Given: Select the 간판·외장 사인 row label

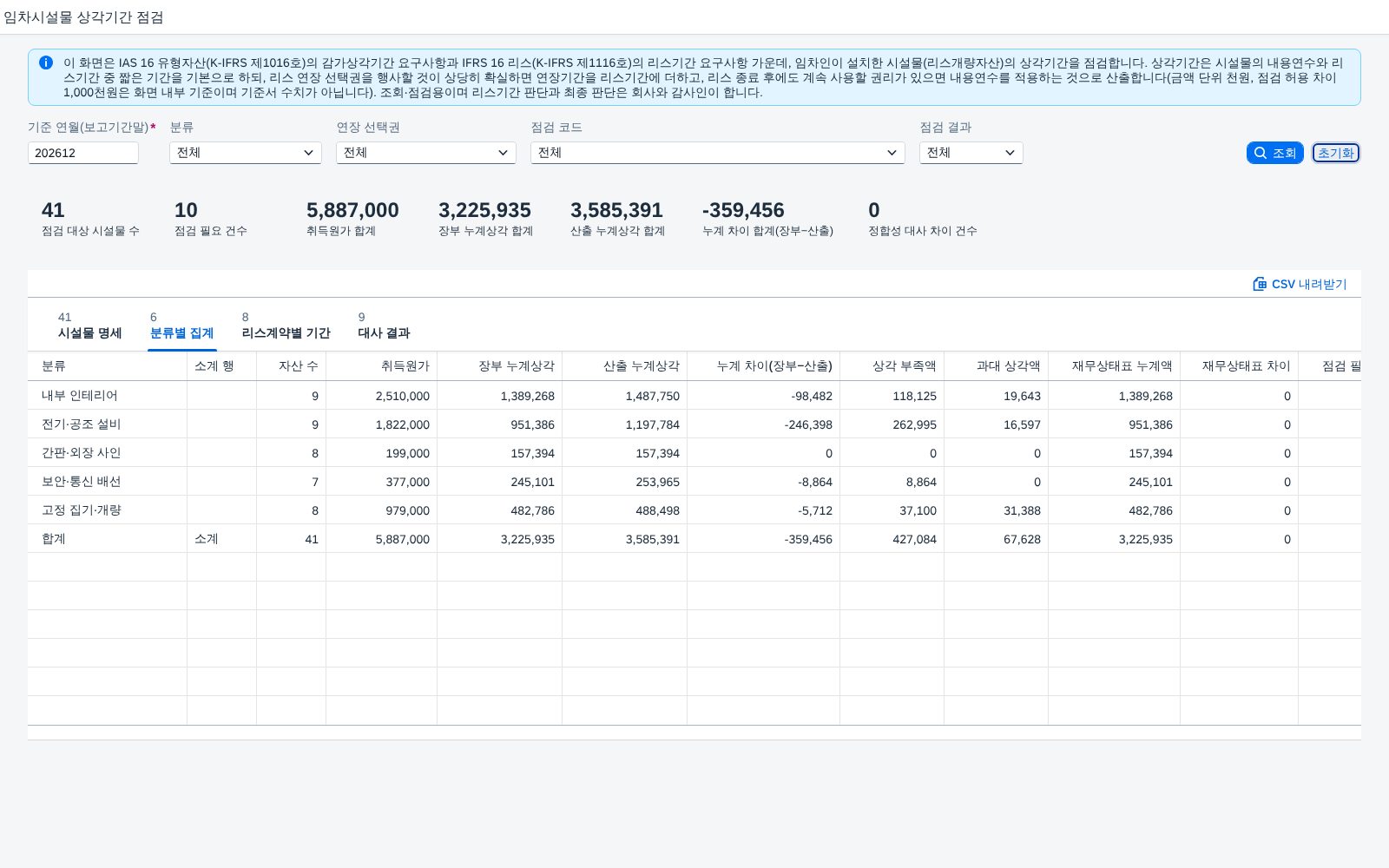Looking at the screenshot, I should (x=82, y=453).
